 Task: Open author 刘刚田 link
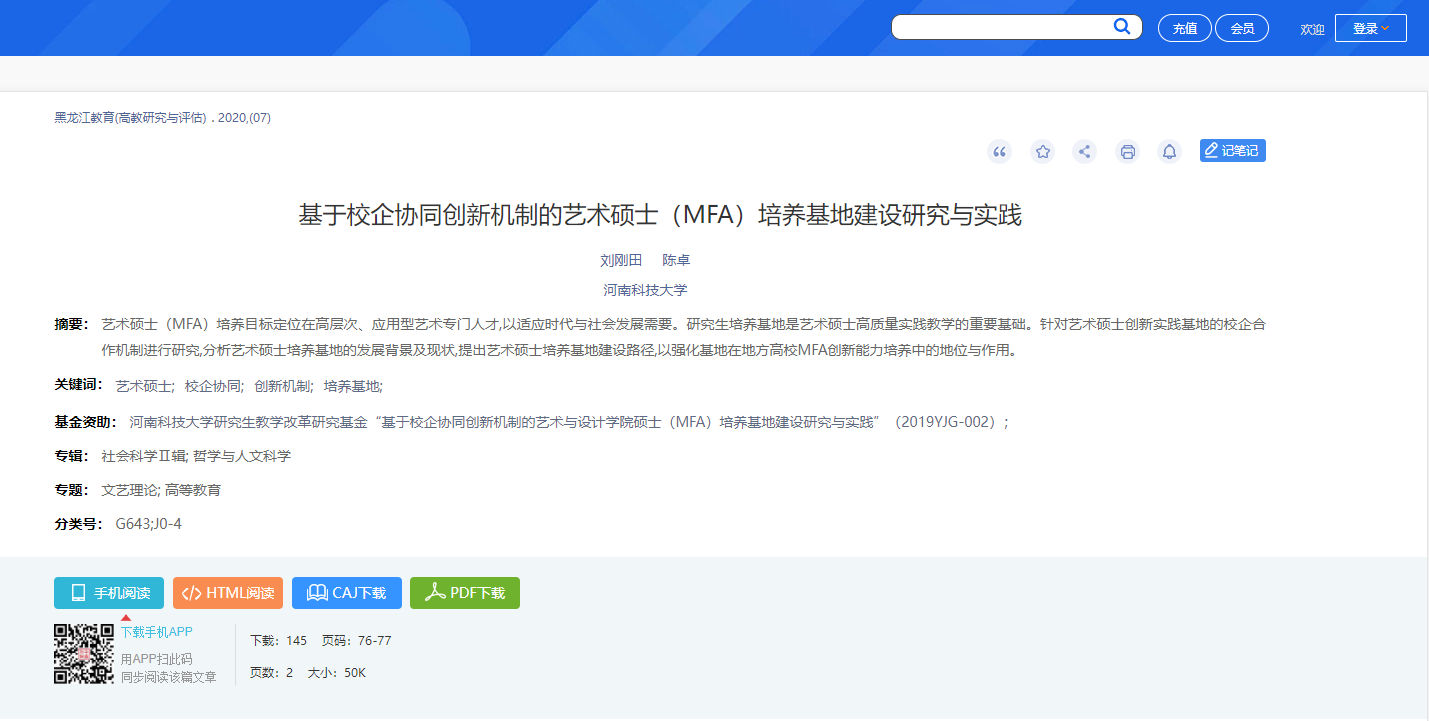621,260
